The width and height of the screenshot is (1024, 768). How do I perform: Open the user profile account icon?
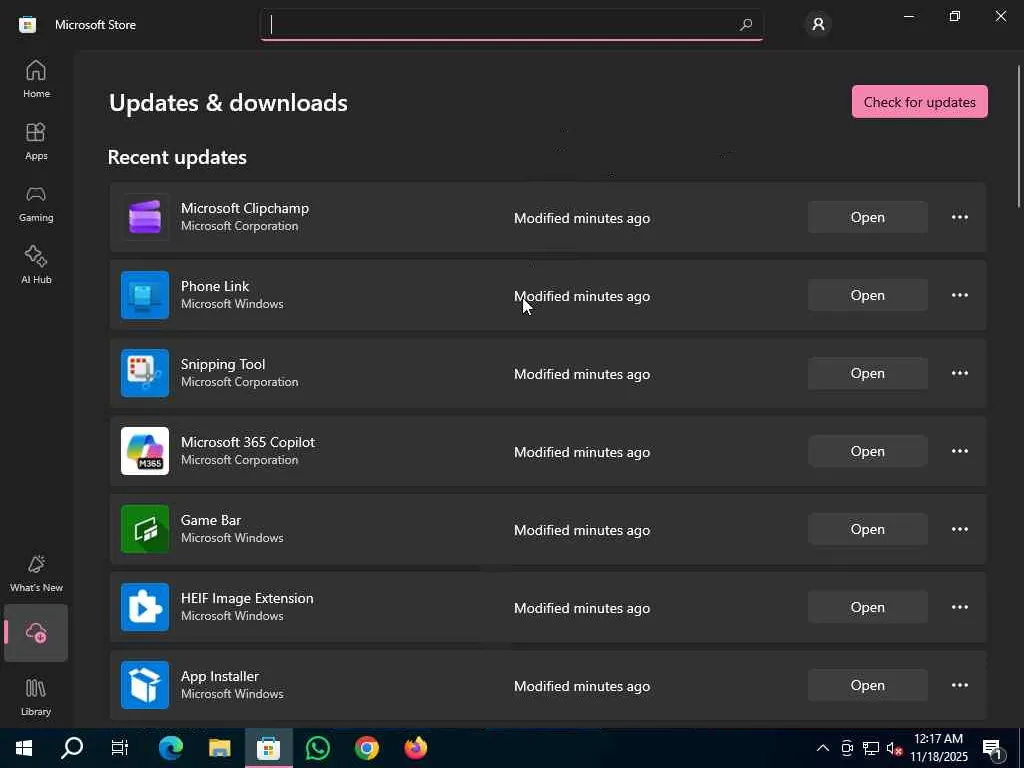(x=818, y=25)
